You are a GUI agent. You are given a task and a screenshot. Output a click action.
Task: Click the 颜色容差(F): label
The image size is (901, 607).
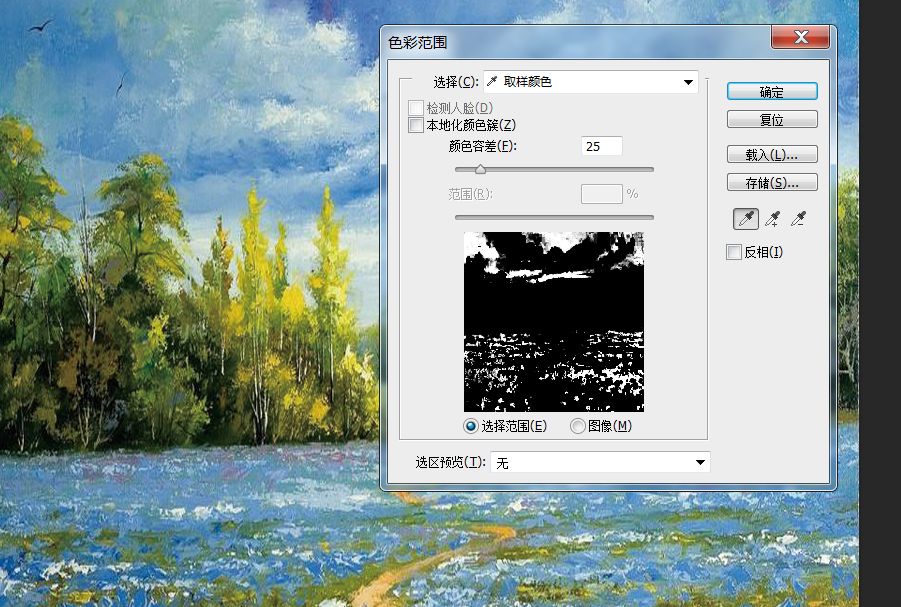[483, 146]
